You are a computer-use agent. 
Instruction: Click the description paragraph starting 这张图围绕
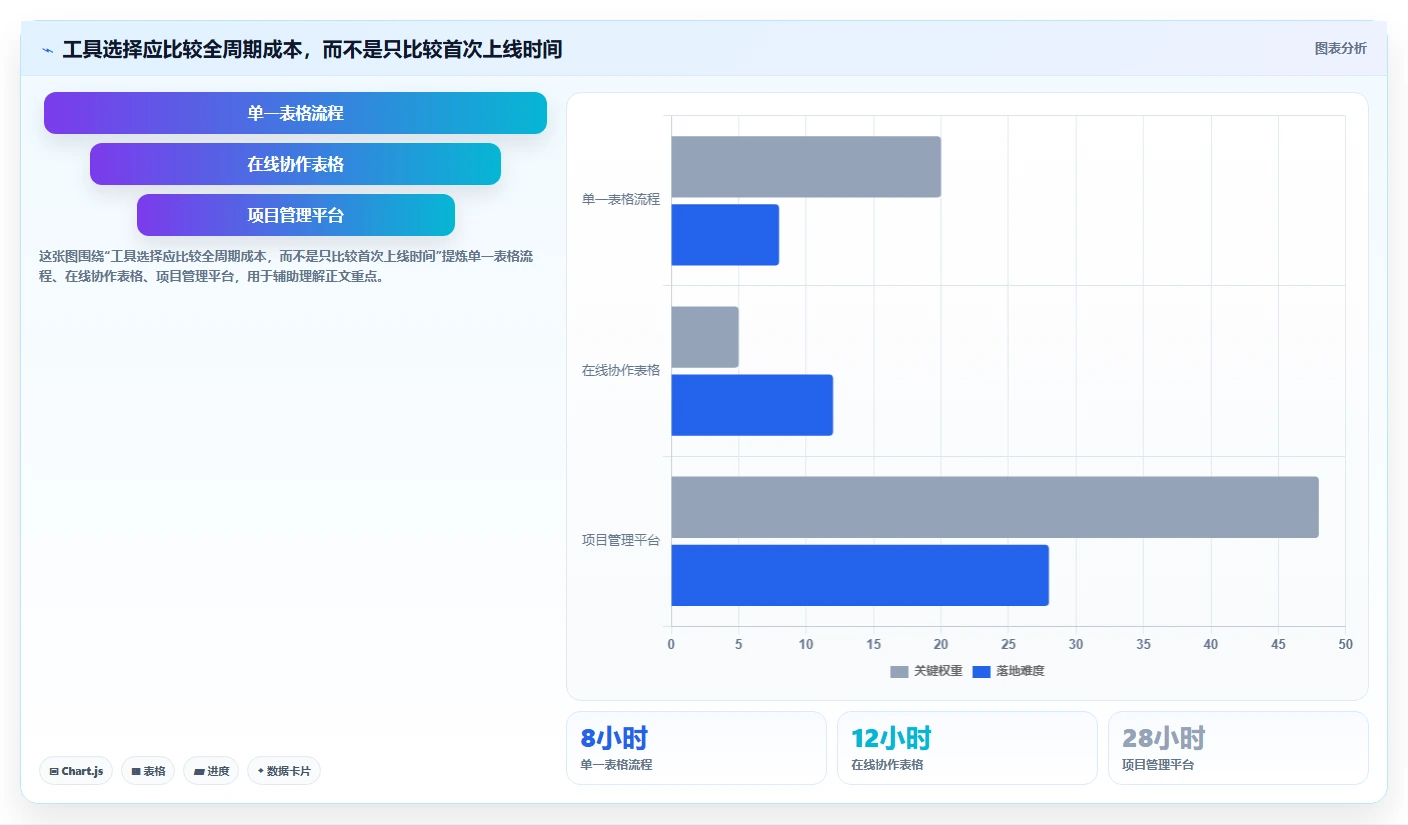click(286, 266)
